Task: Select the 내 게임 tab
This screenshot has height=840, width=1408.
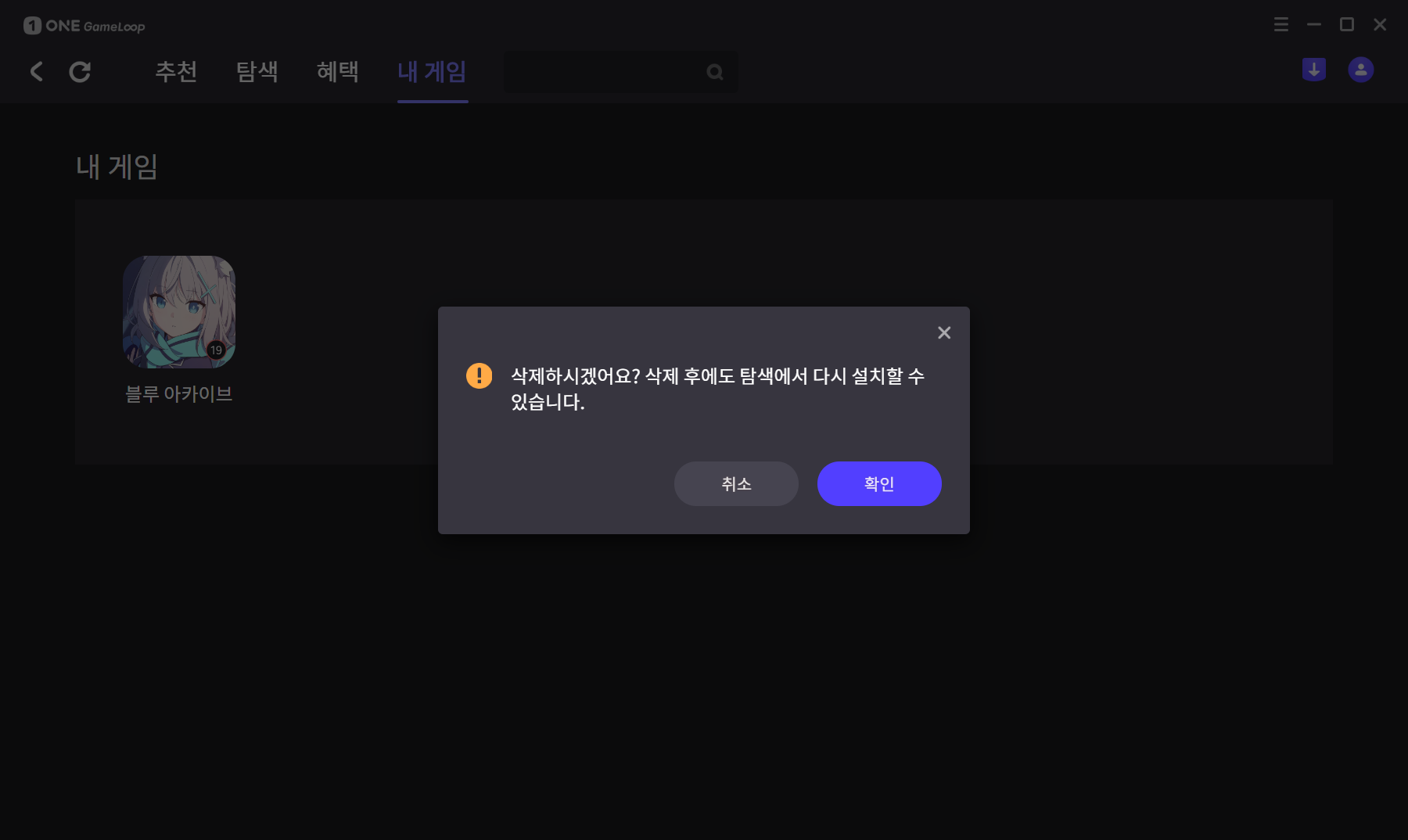Action: click(433, 72)
